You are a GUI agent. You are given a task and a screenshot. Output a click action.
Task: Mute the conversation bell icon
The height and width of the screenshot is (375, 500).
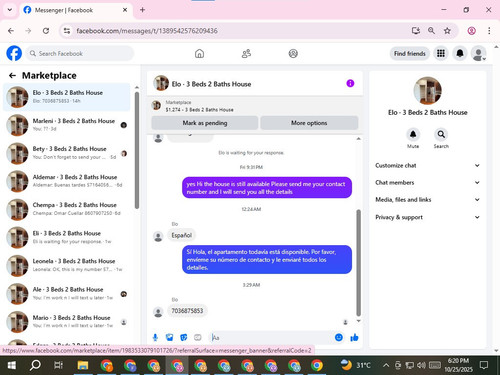(413, 134)
